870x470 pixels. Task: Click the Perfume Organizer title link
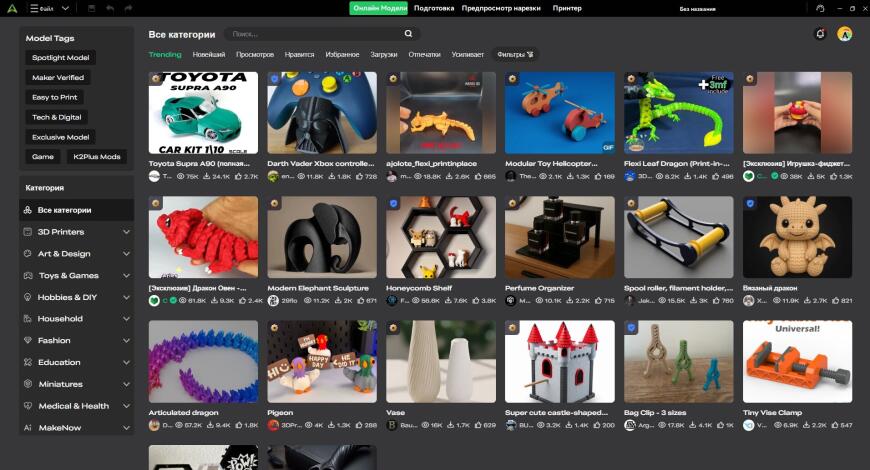pyautogui.click(x=539, y=288)
